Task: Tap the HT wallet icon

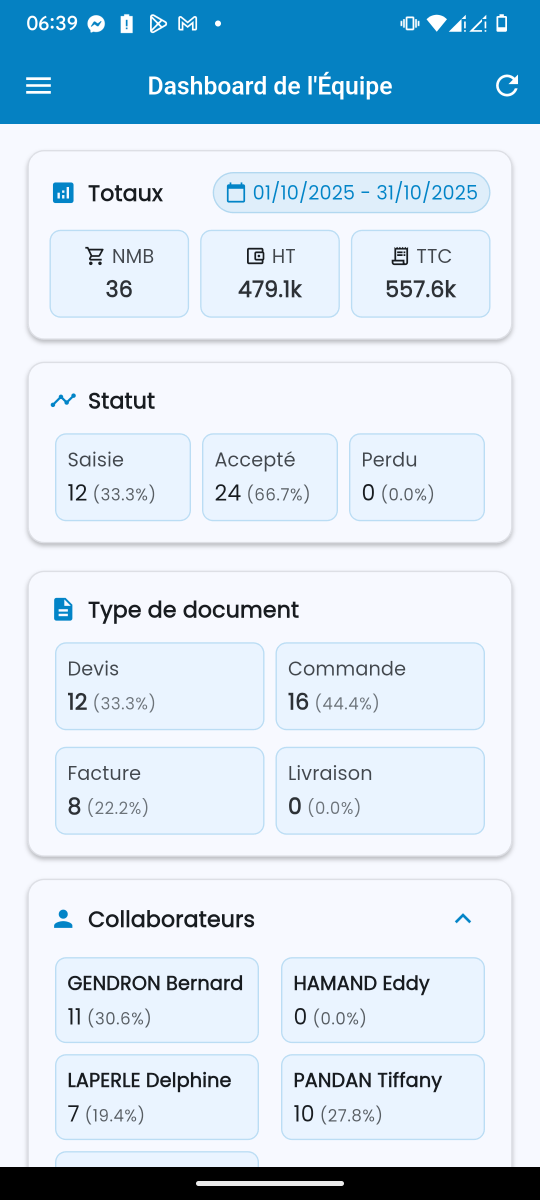Action: [x=255, y=257]
